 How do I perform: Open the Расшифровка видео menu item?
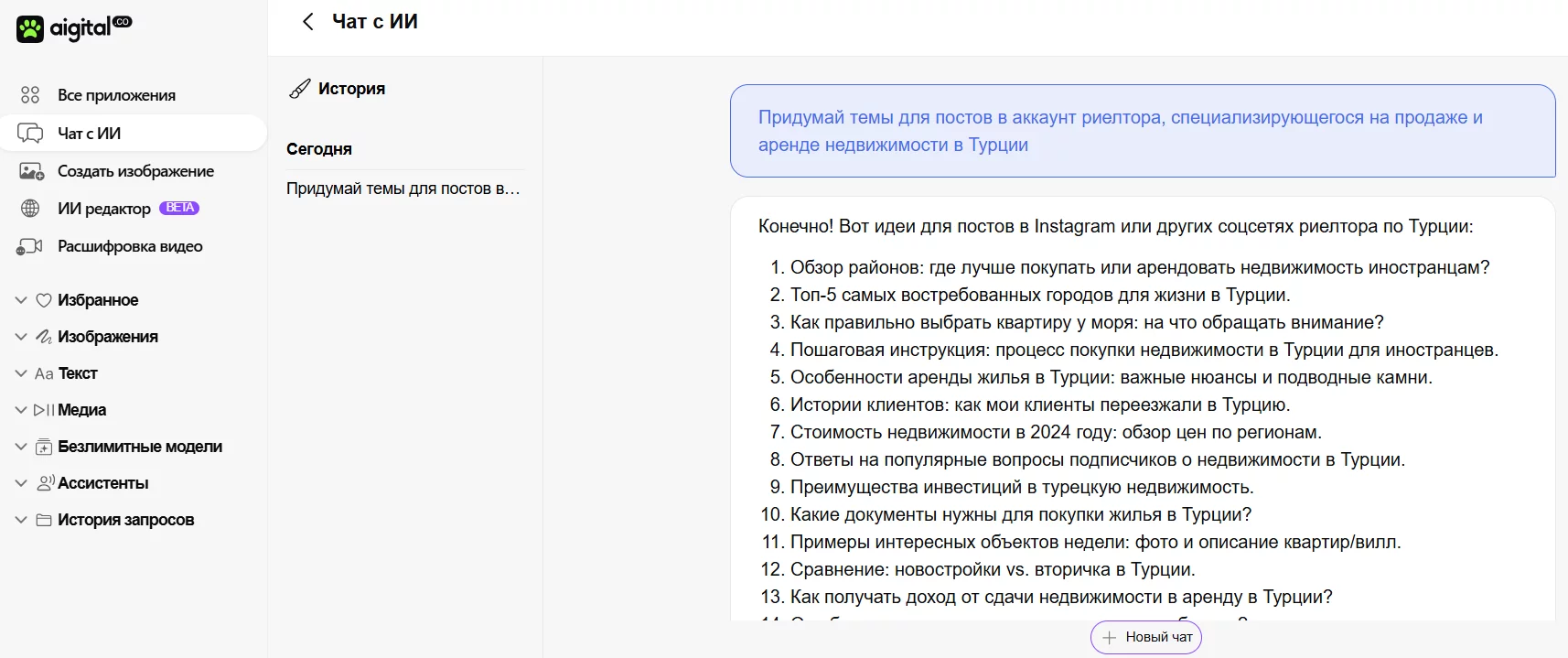click(x=130, y=246)
